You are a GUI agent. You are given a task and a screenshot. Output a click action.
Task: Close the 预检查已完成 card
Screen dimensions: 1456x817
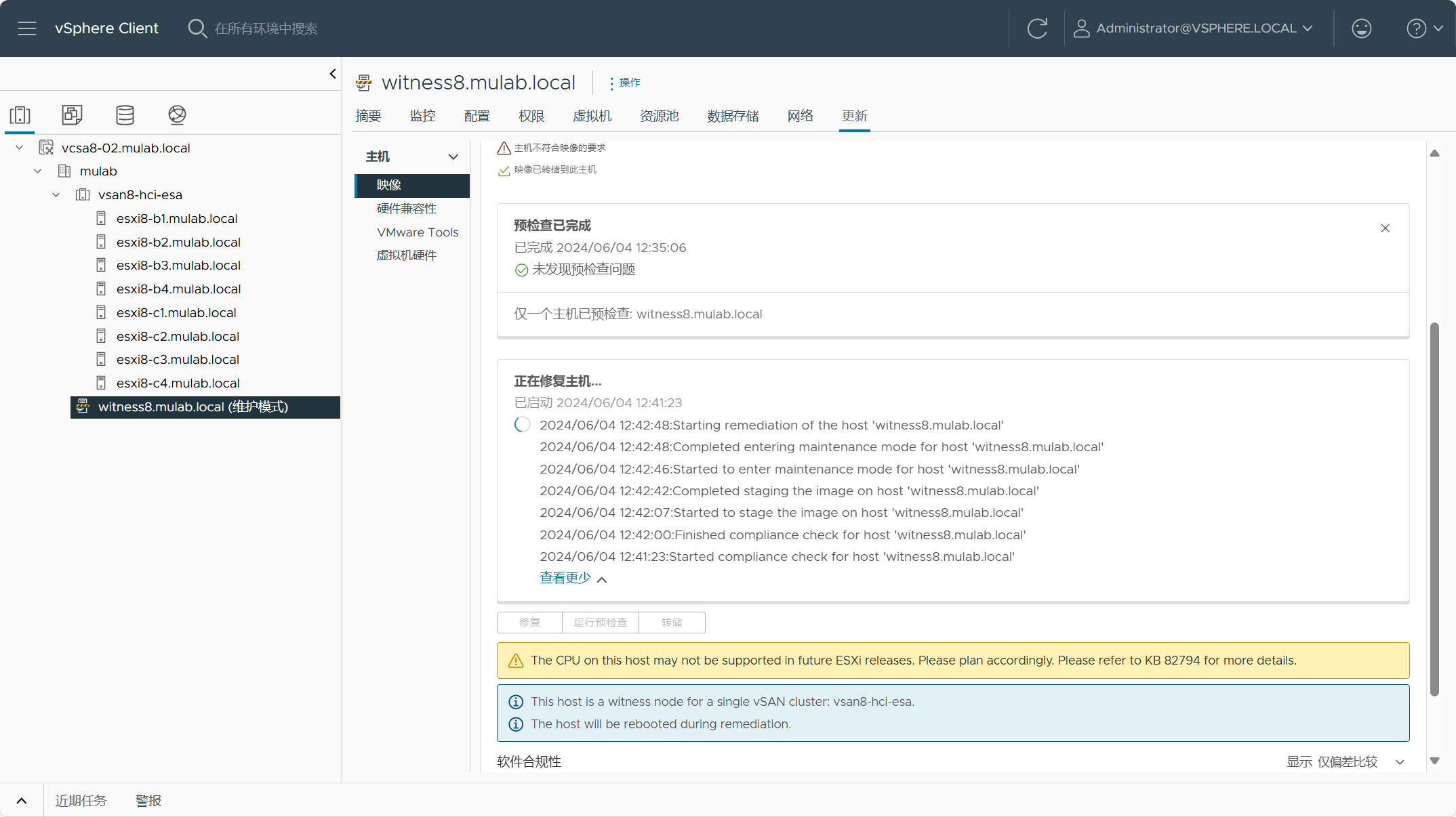(x=1385, y=228)
